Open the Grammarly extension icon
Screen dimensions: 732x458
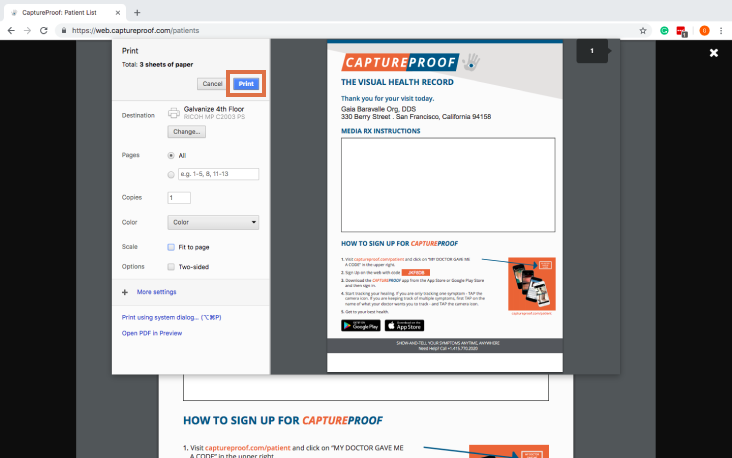pyautogui.click(x=664, y=31)
